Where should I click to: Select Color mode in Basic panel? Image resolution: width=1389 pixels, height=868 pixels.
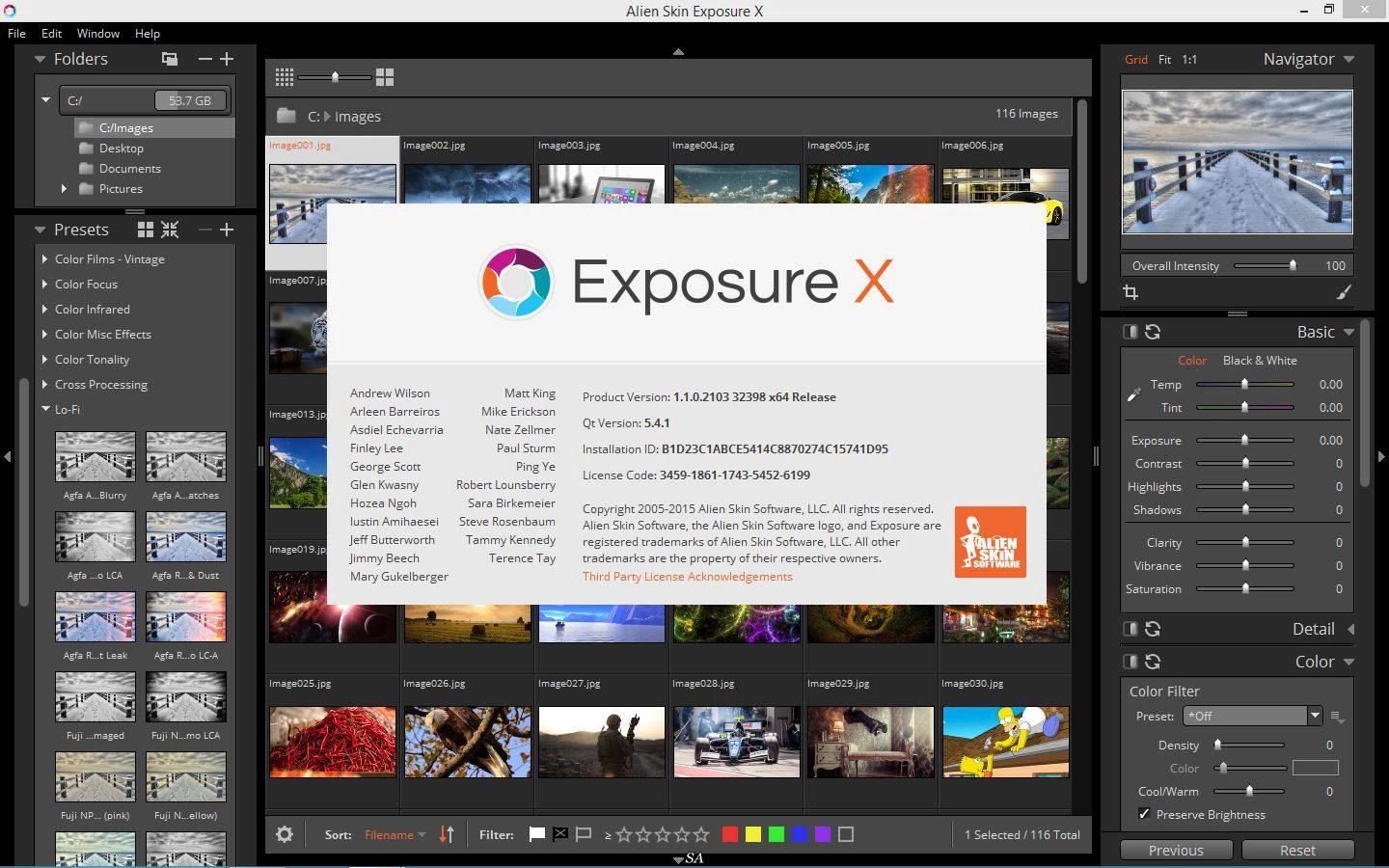(x=1192, y=361)
